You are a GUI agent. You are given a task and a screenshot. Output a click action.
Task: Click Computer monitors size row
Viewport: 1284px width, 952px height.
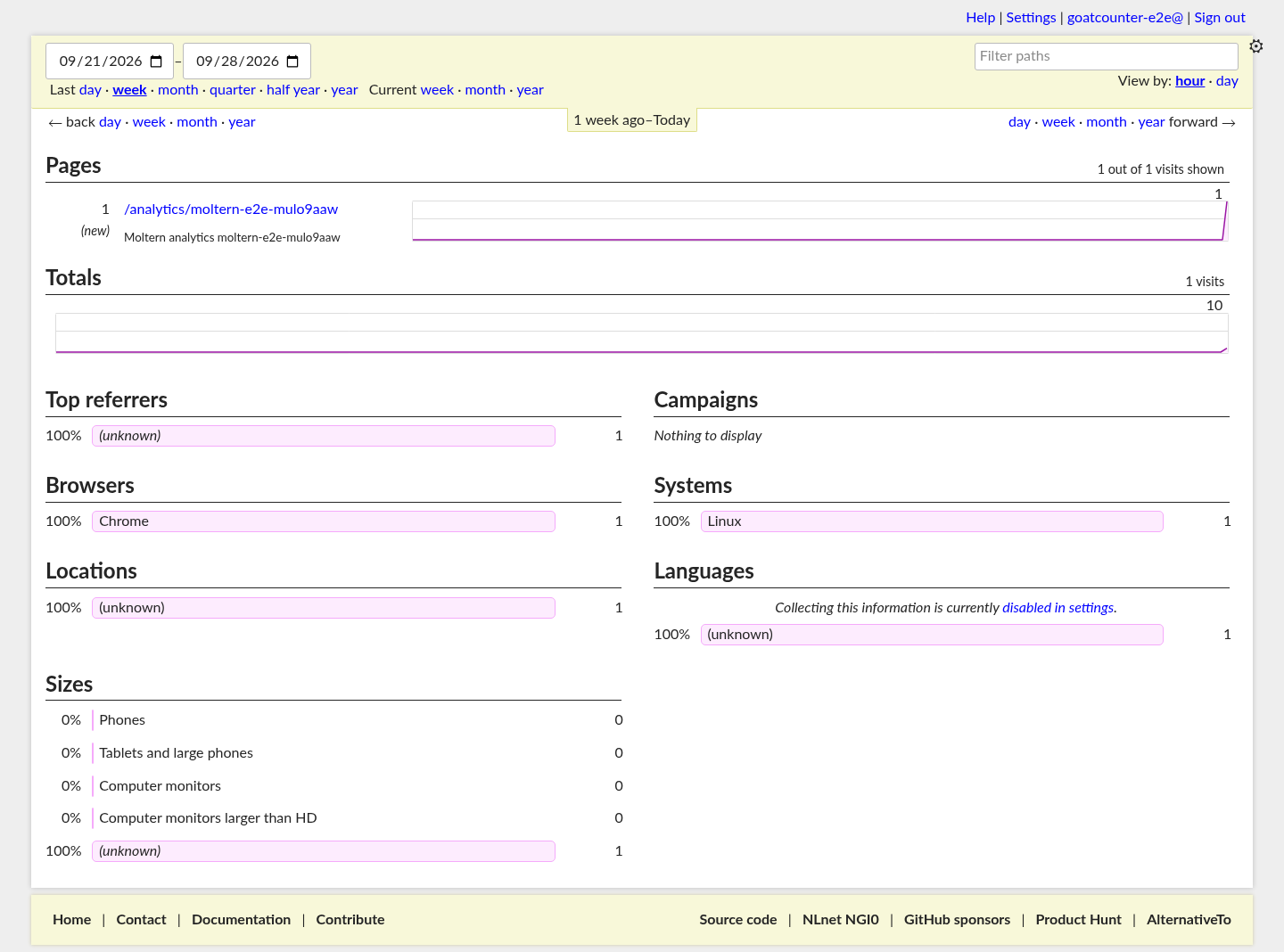(333, 786)
